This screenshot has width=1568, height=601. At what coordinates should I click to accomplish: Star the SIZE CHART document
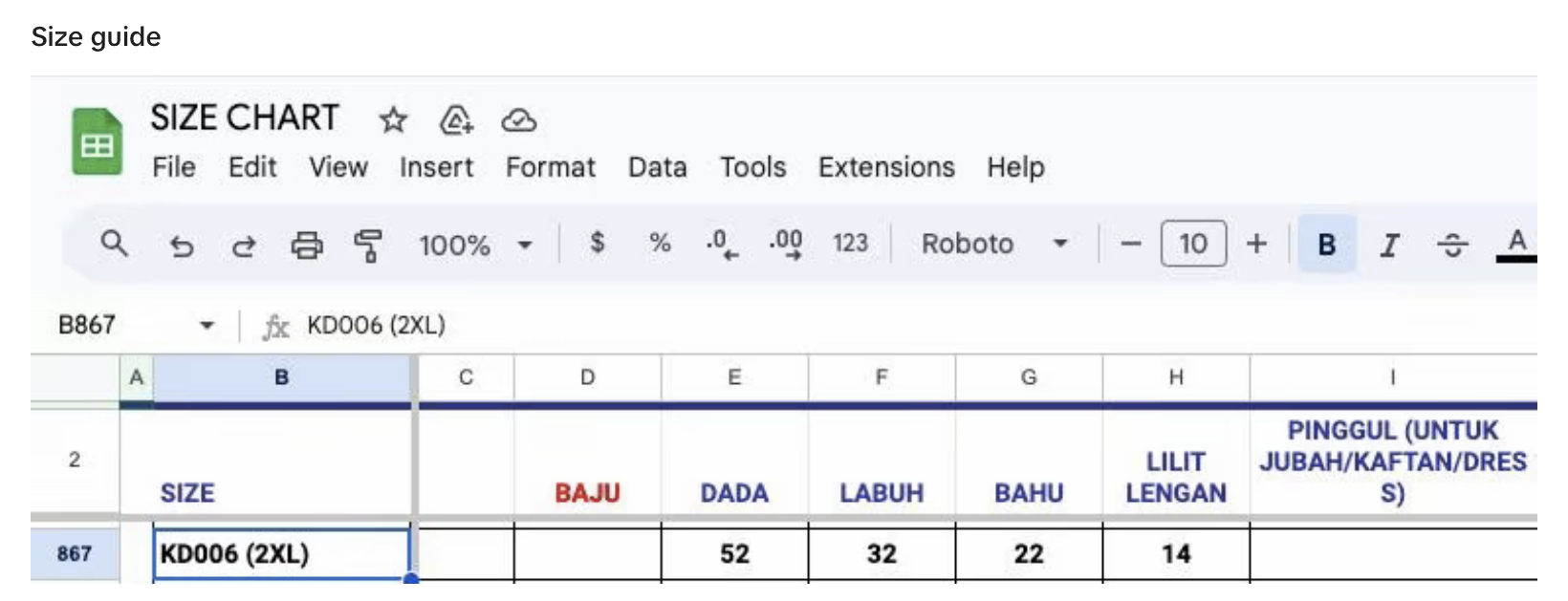393,120
